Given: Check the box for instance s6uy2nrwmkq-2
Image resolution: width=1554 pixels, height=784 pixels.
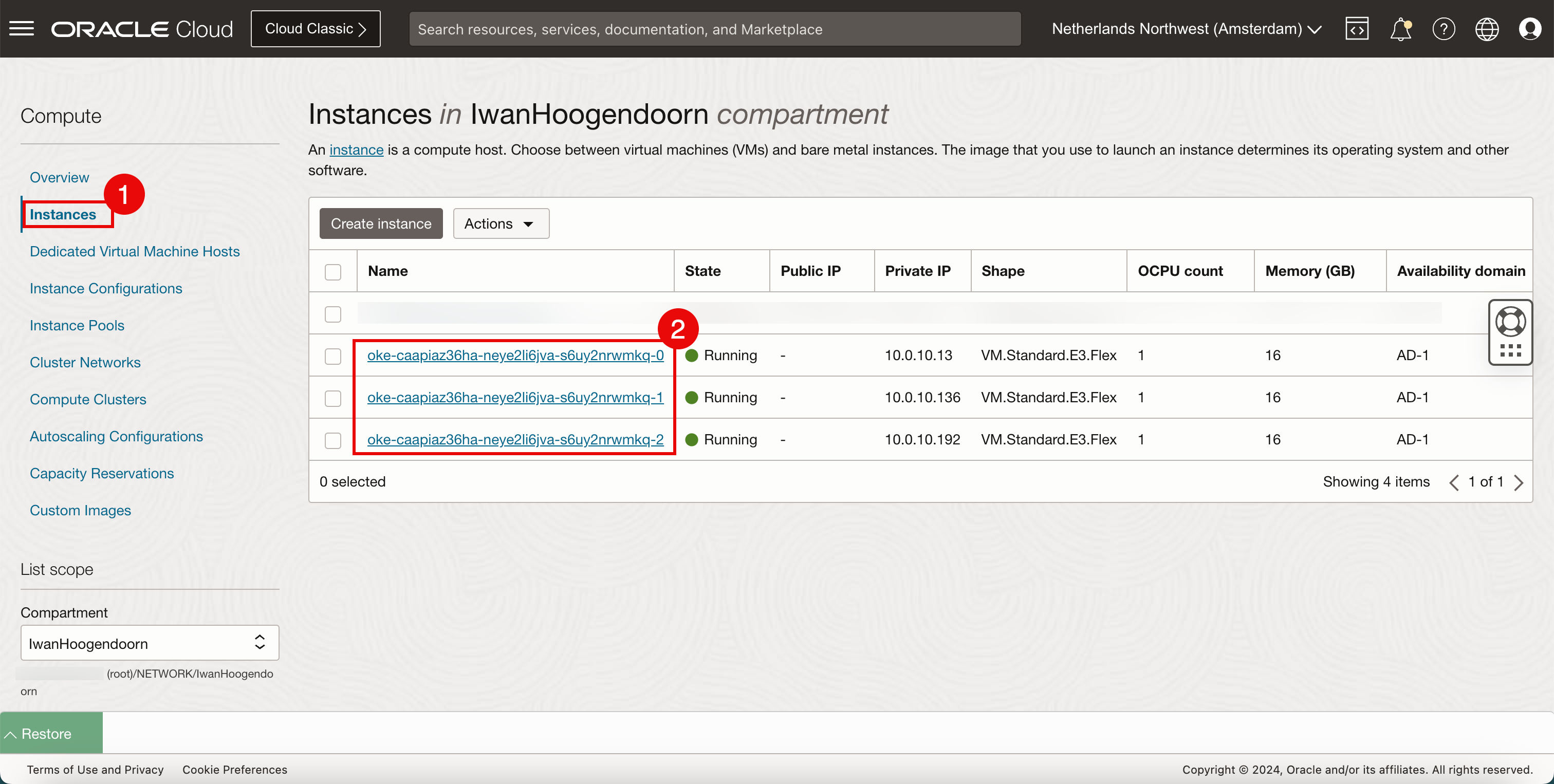Looking at the screenshot, I should (x=332, y=441).
